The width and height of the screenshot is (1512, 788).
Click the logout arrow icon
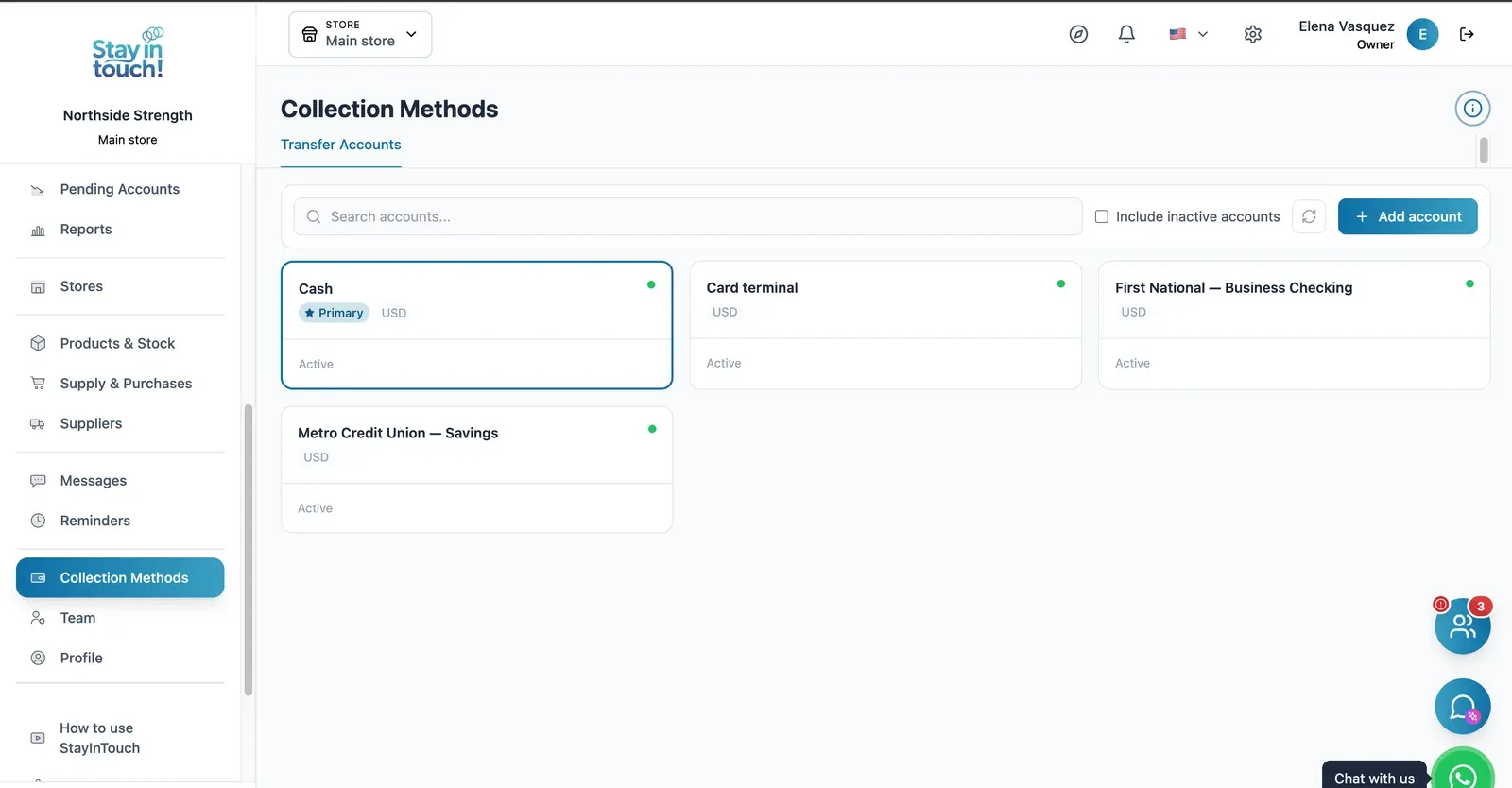pyautogui.click(x=1467, y=34)
